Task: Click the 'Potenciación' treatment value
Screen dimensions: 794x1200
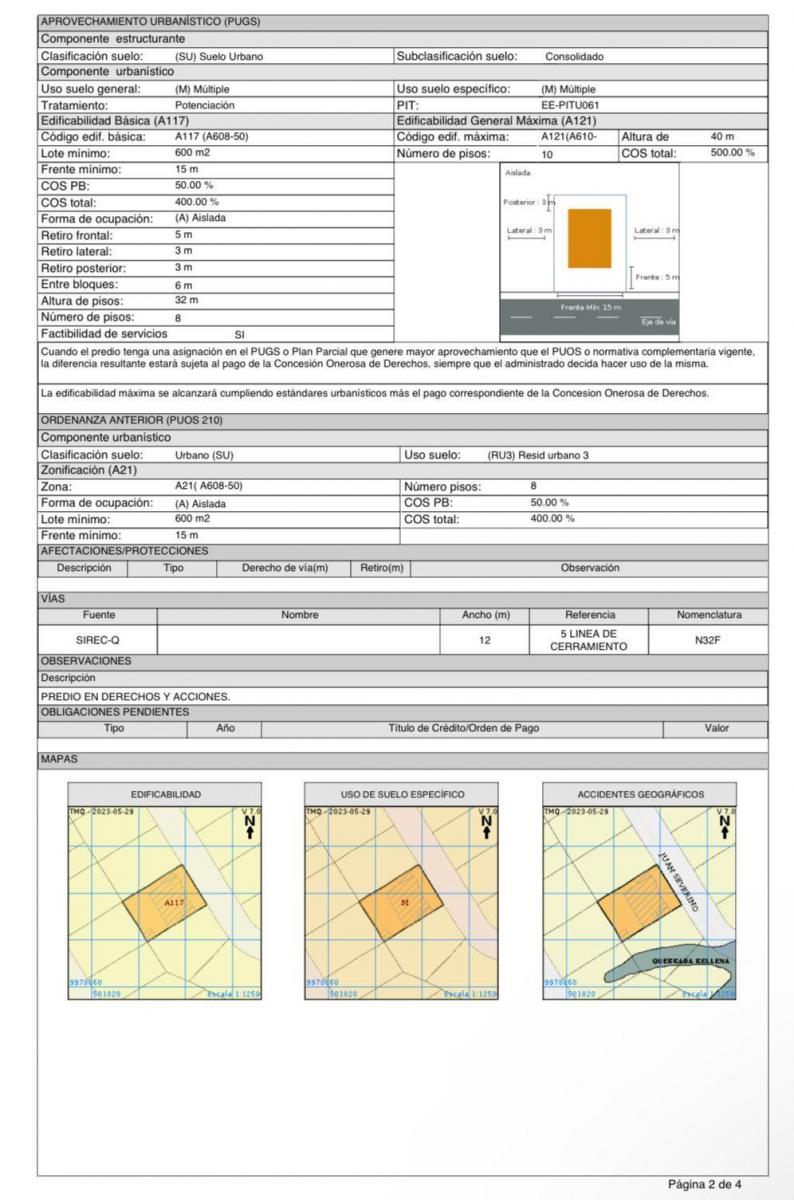Action: [x=204, y=104]
